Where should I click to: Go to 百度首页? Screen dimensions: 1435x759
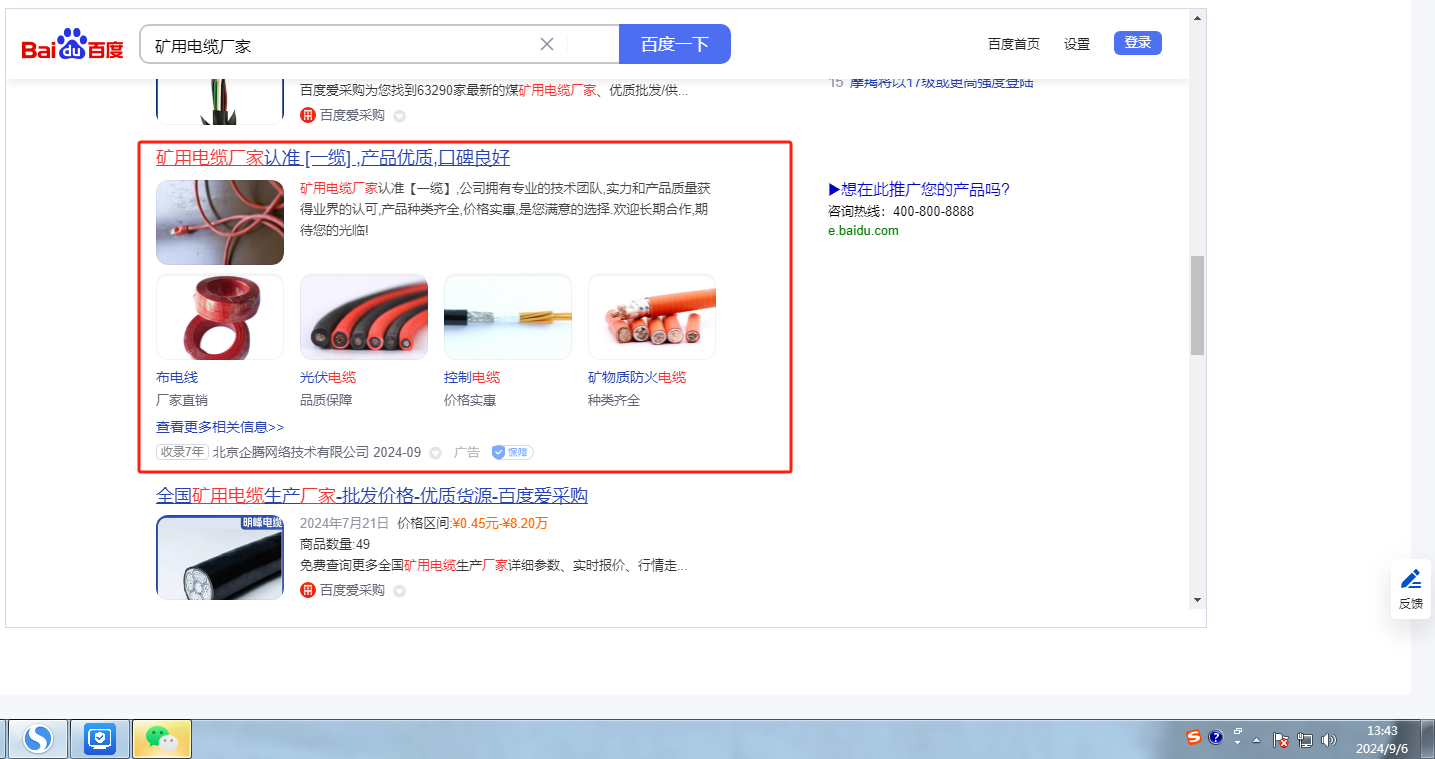pos(1014,44)
